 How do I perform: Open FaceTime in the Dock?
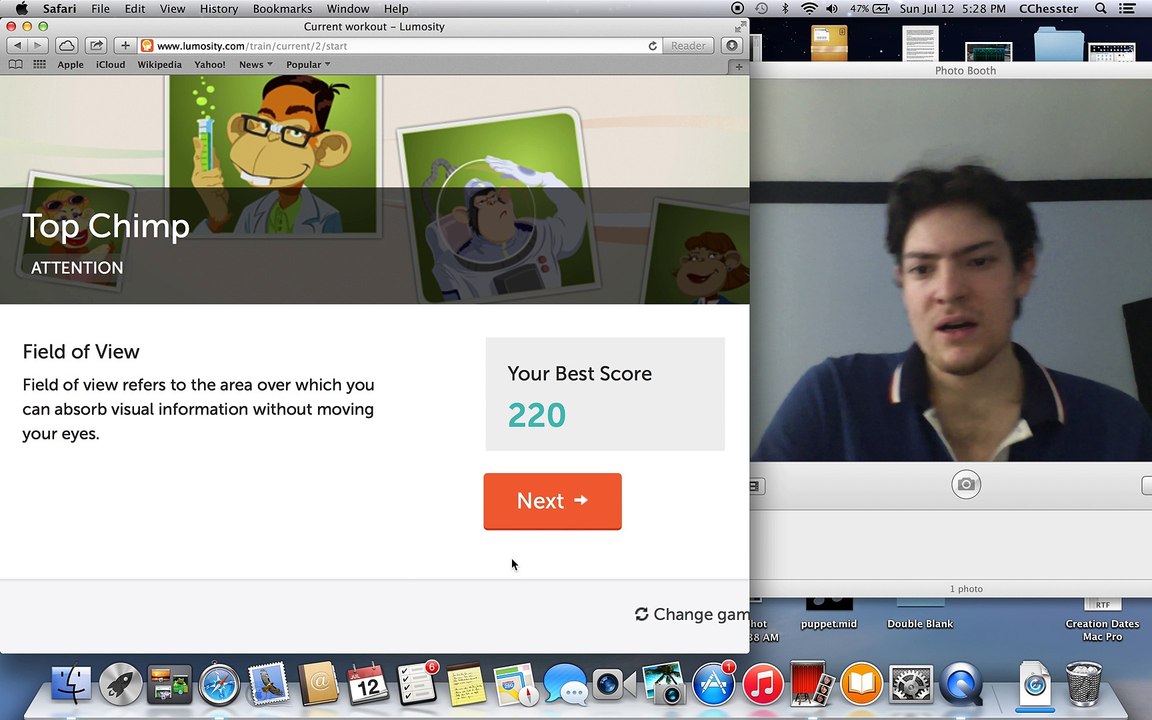[x=613, y=684]
